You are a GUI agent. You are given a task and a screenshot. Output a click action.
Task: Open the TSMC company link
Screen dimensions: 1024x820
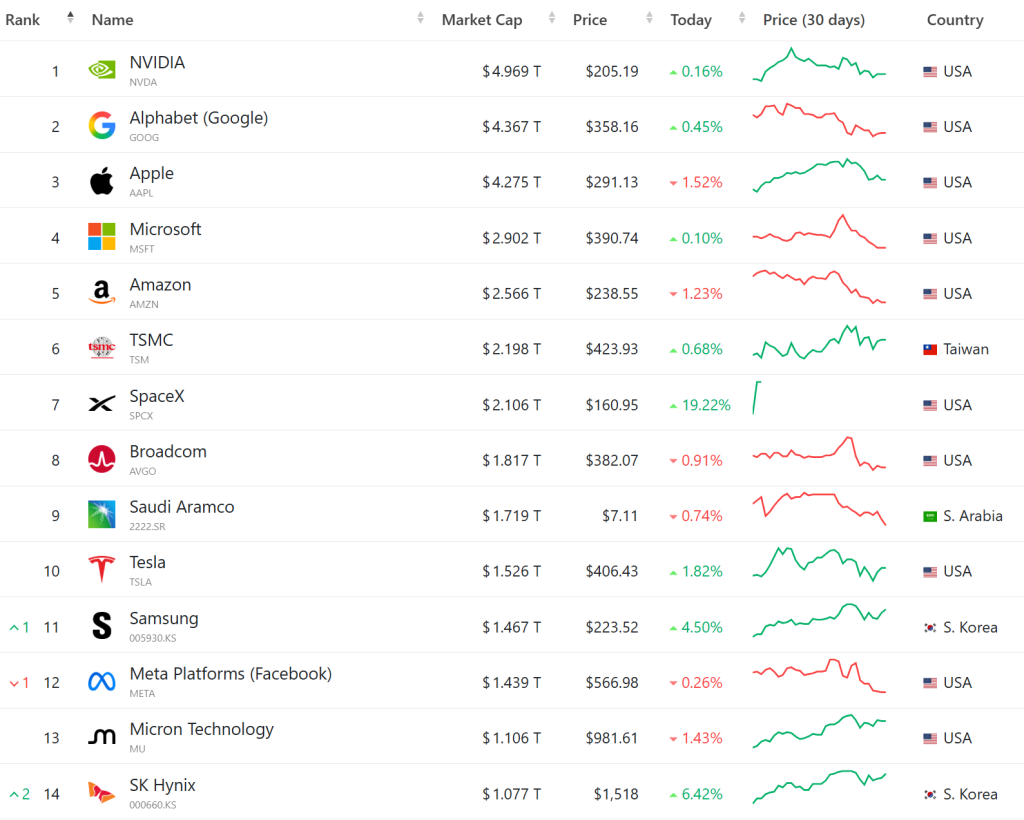point(151,340)
